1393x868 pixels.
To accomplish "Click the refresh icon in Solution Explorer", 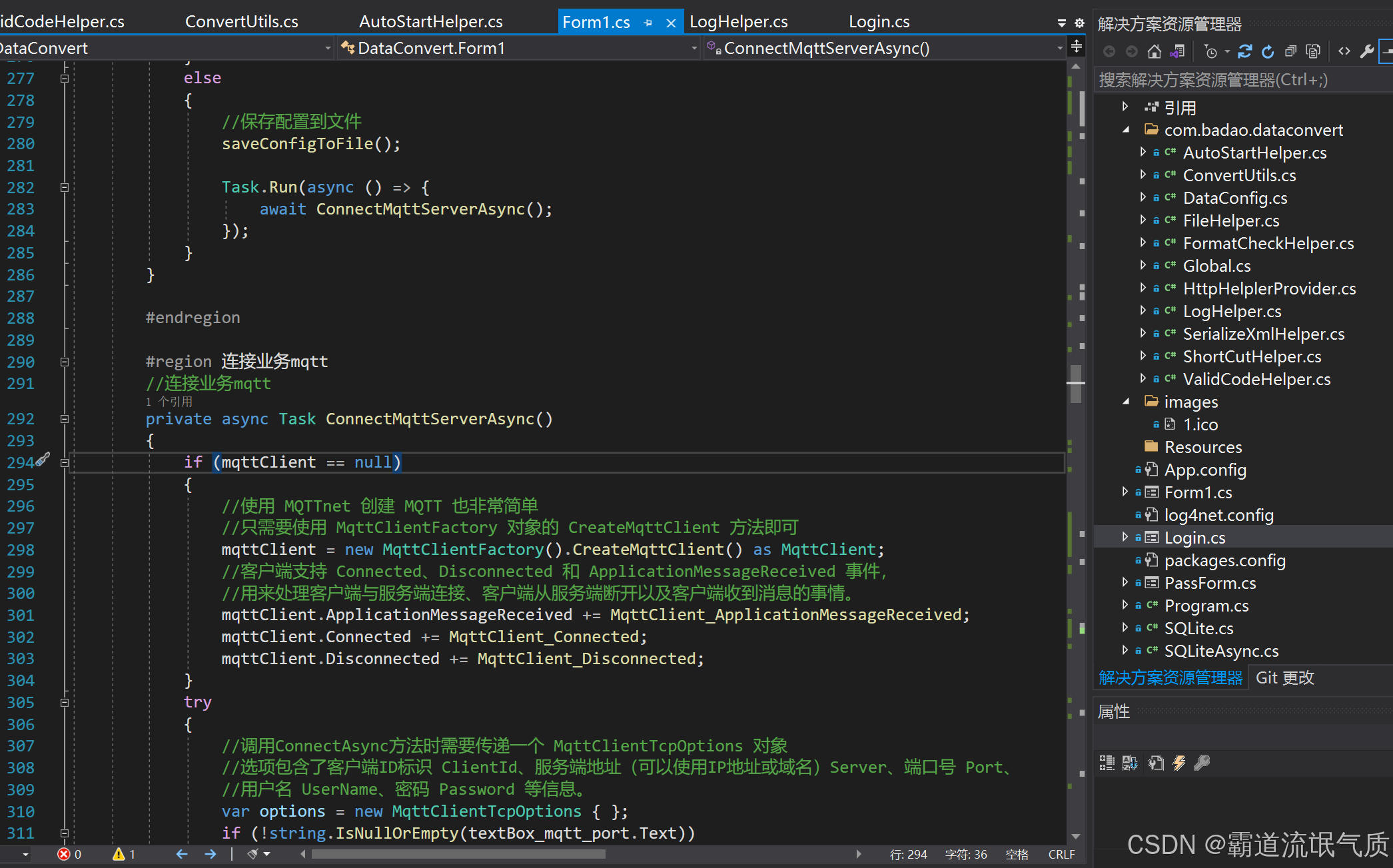I will click(1268, 51).
